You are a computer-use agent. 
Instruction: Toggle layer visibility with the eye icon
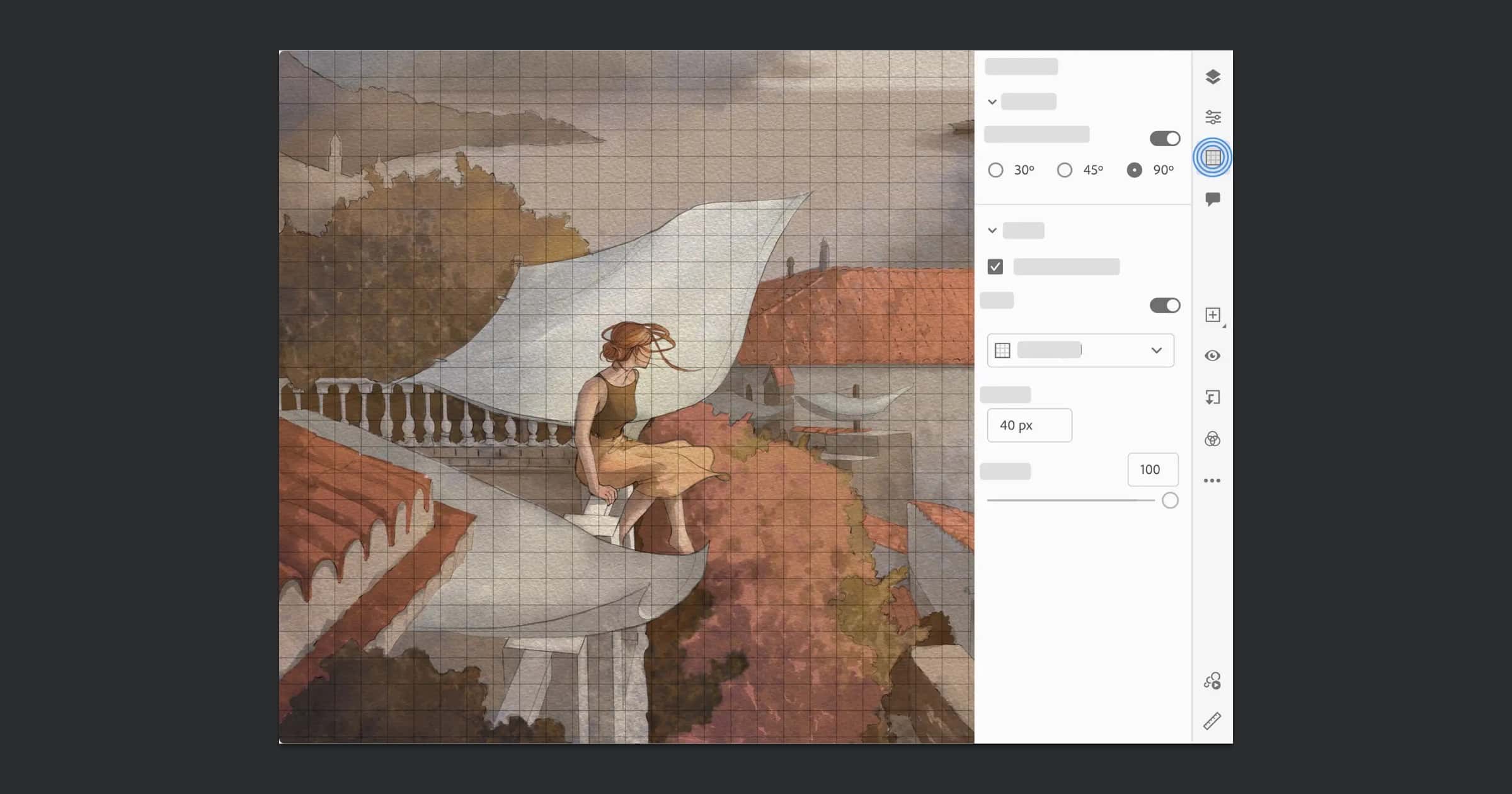(1212, 356)
